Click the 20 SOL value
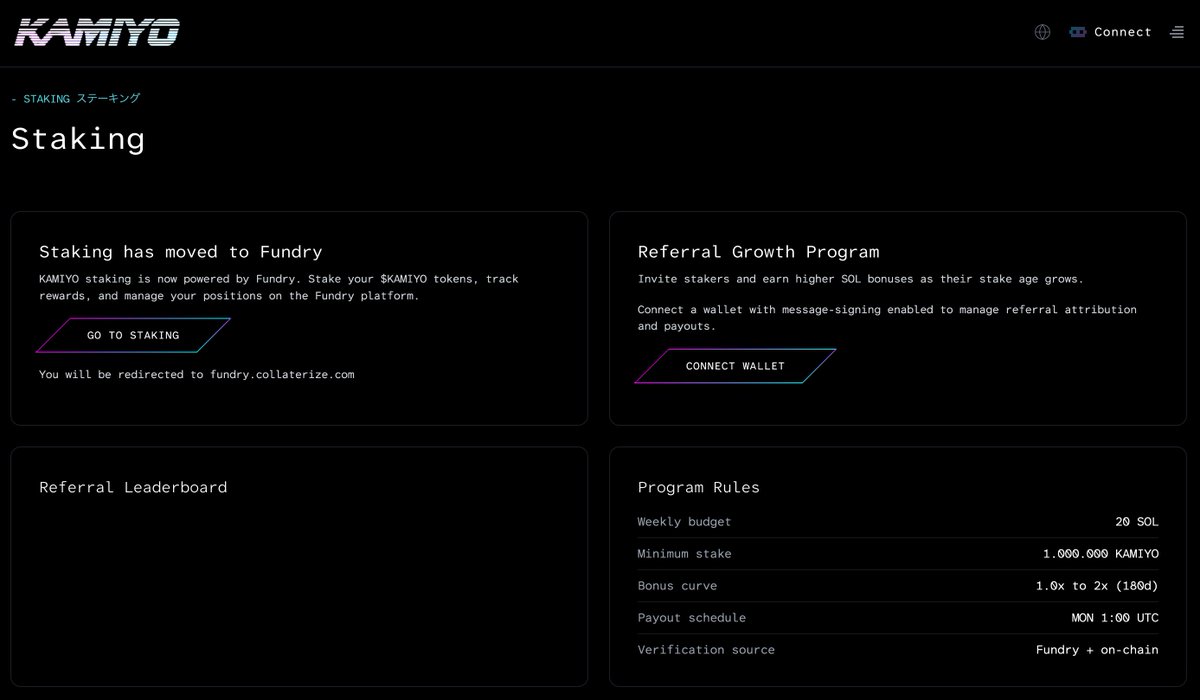 tap(1137, 522)
